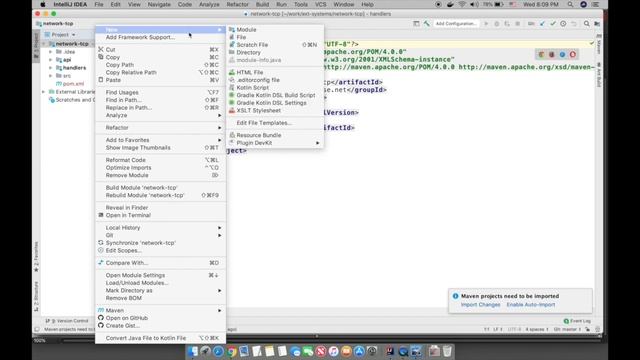Choose XSLT Stylesheet from New submenu

275,111
